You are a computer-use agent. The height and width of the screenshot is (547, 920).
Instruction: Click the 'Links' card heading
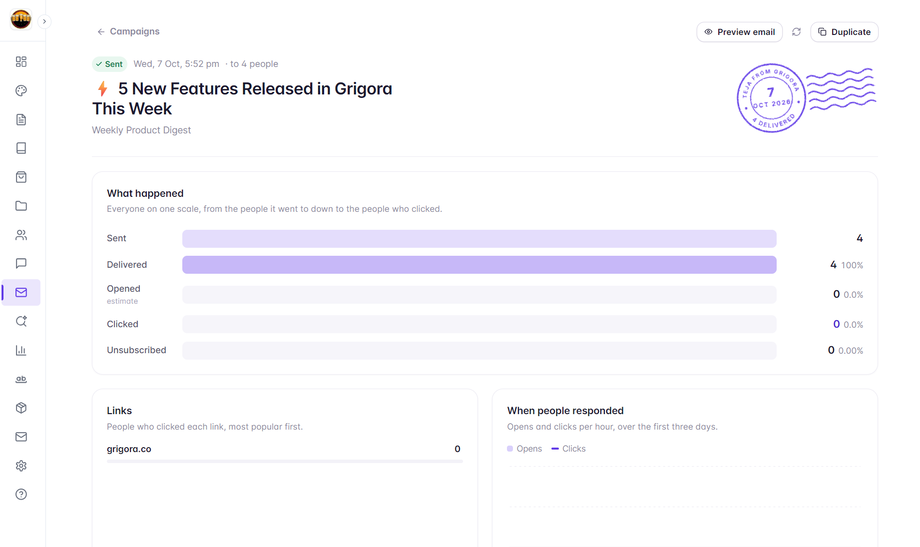[119, 411]
